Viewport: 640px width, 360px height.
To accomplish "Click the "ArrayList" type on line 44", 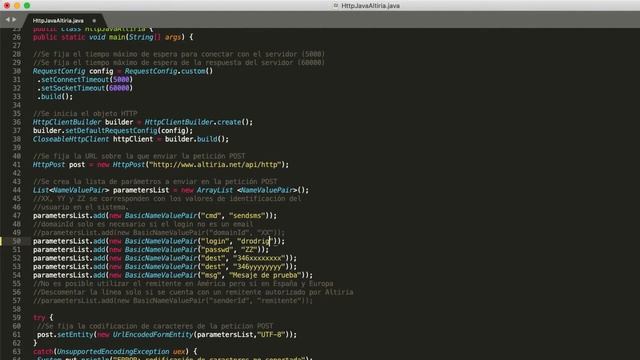I will point(215,190).
